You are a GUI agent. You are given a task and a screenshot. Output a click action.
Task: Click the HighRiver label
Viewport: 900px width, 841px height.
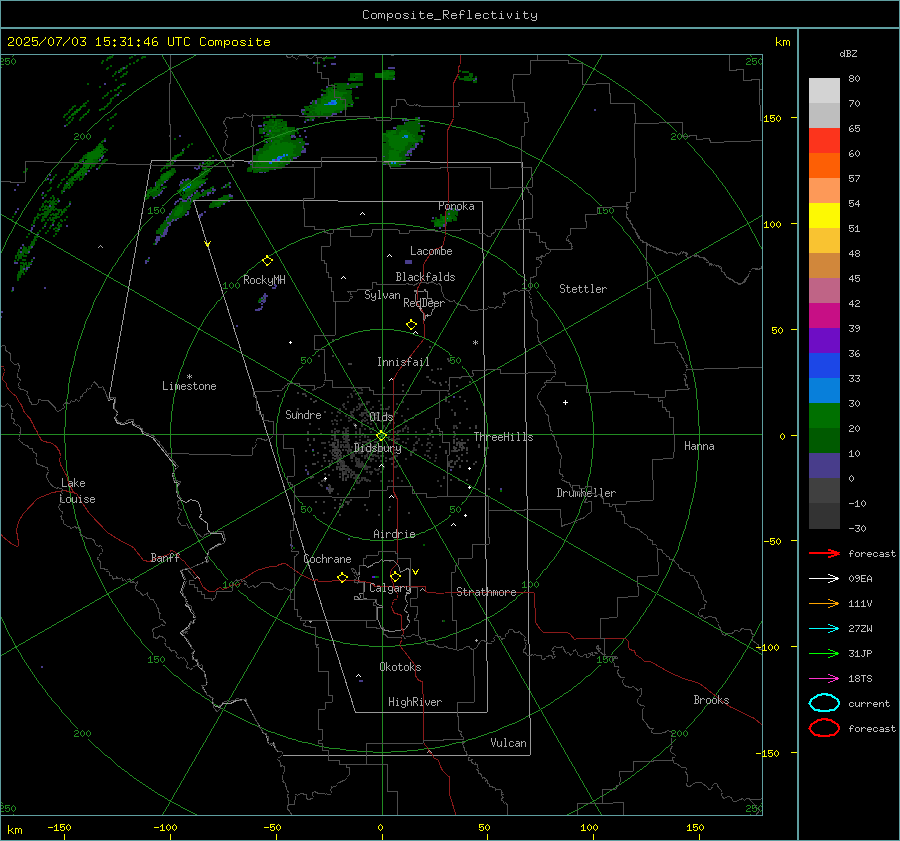click(x=415, y=702)
